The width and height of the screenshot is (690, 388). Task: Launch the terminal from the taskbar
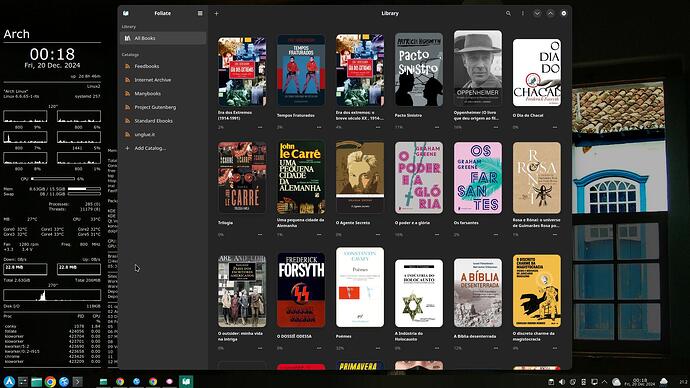point(77,381)
